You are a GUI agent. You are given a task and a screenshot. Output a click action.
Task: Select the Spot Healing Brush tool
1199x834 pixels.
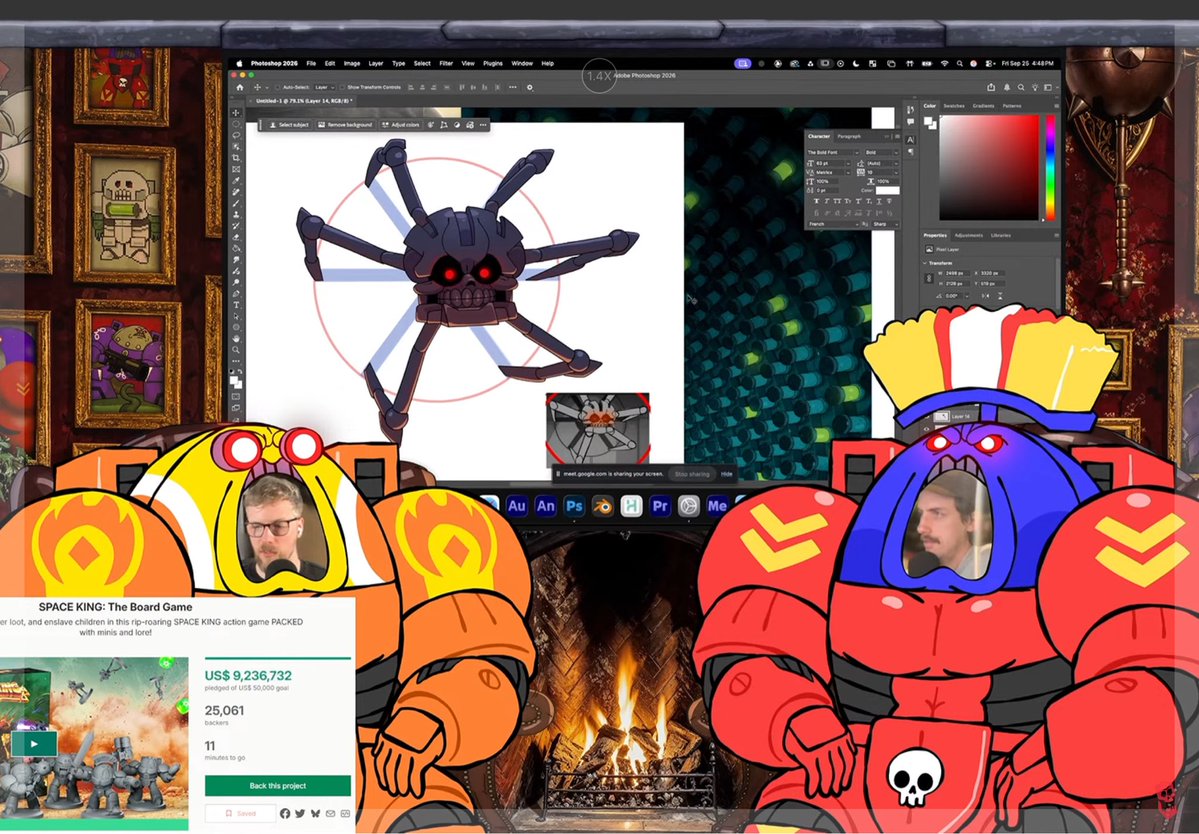(236, 192)
